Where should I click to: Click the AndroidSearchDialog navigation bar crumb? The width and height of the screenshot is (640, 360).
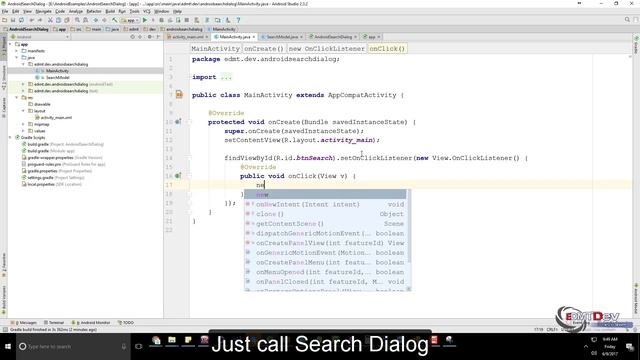[26, 29]
